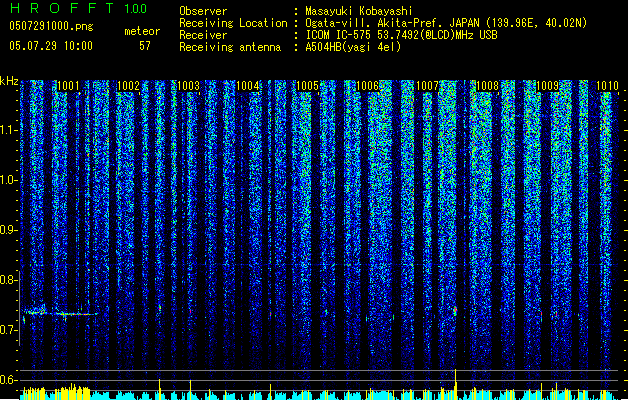Image resolution: width=629 pixels, height=400 pixels.
Task: Click time marker 1004
Action: click(x=248, y=85)
